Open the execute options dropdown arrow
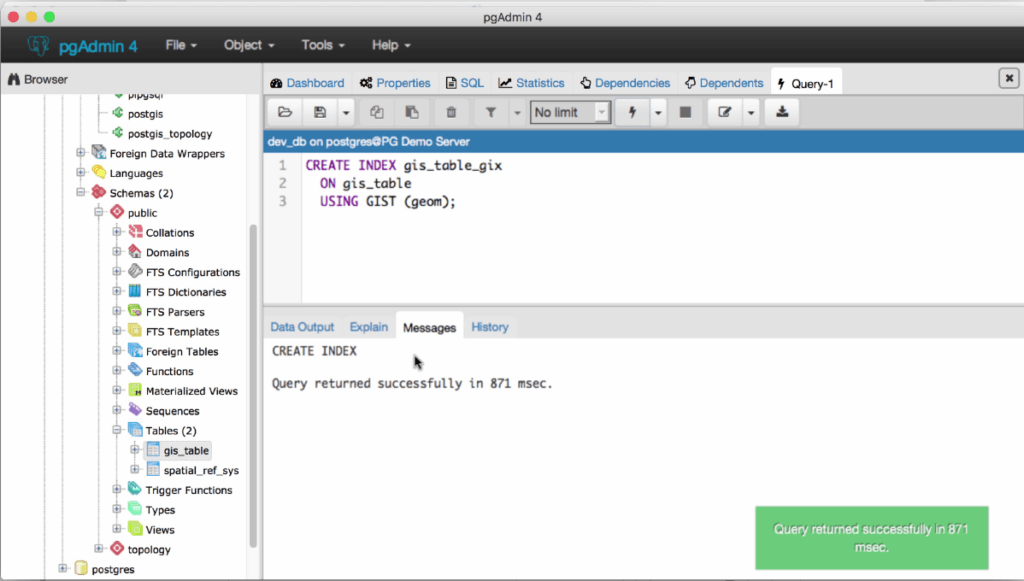 pyautogui.click(x=657, y=112)
